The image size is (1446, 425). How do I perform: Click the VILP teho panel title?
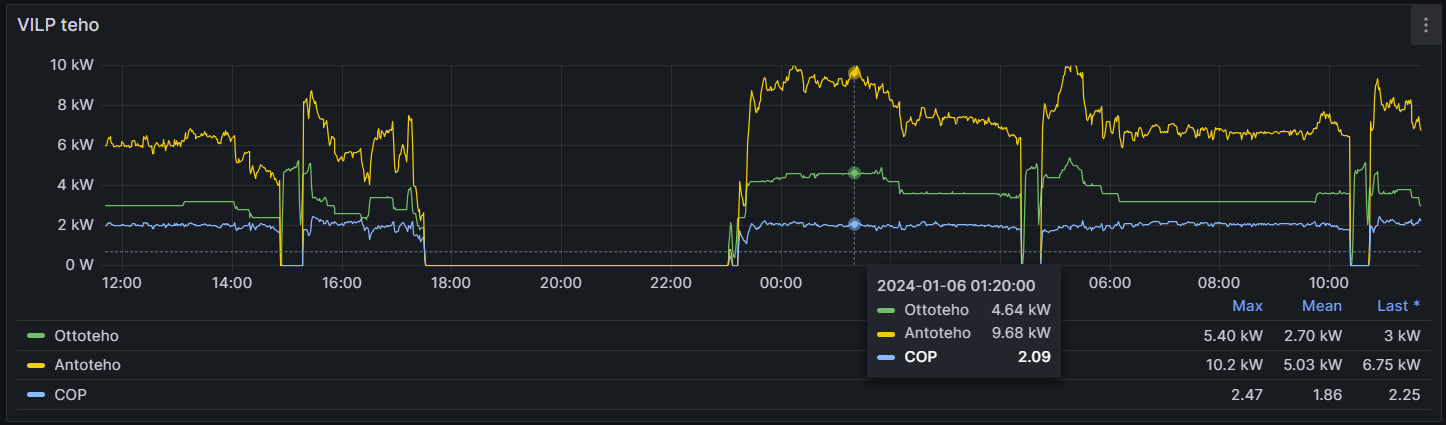pyautogui.click(x=58, y=25)
